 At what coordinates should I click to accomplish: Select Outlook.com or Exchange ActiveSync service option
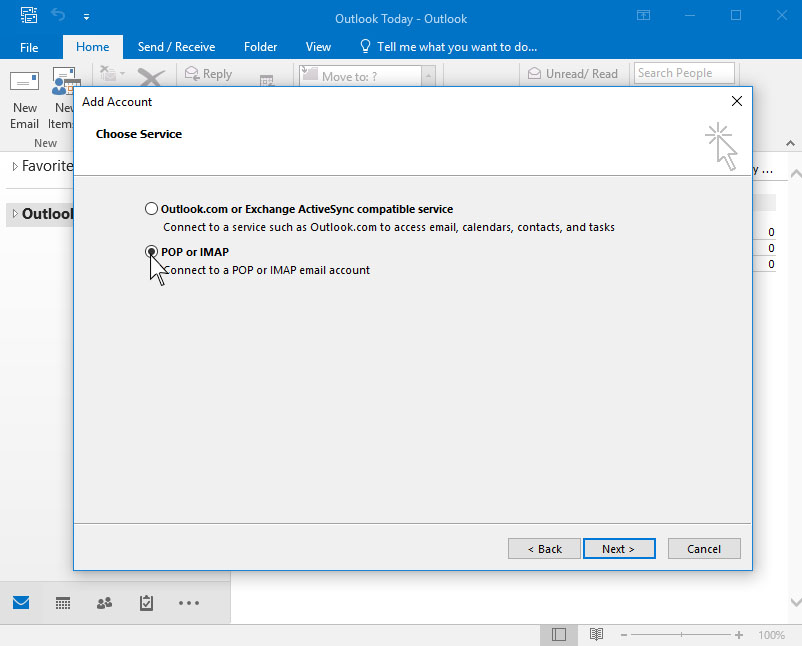pyautogui.click(x=151, y=209)
